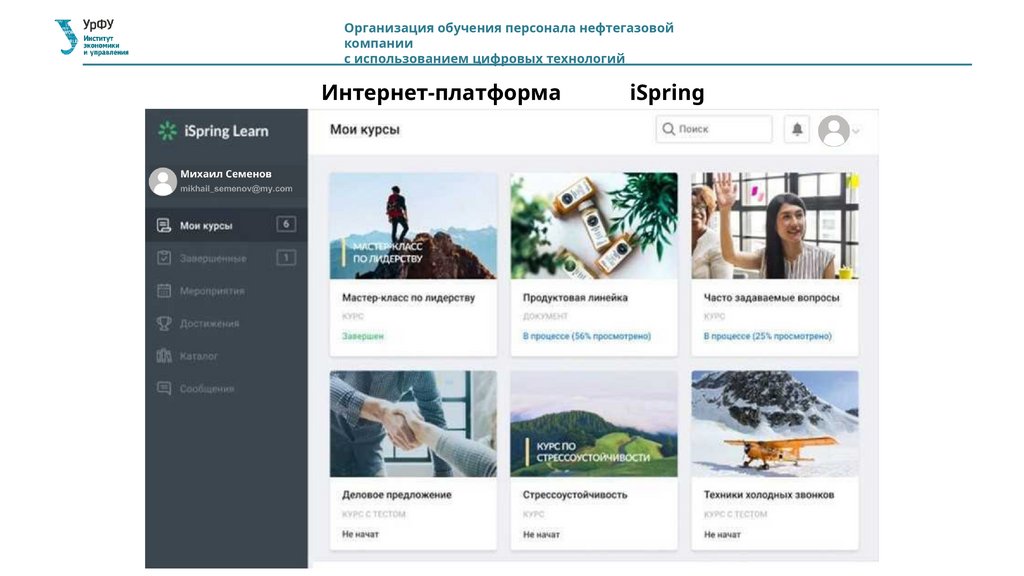
Task: Open the Деловое предложение course title
Action: coord(396,495)
